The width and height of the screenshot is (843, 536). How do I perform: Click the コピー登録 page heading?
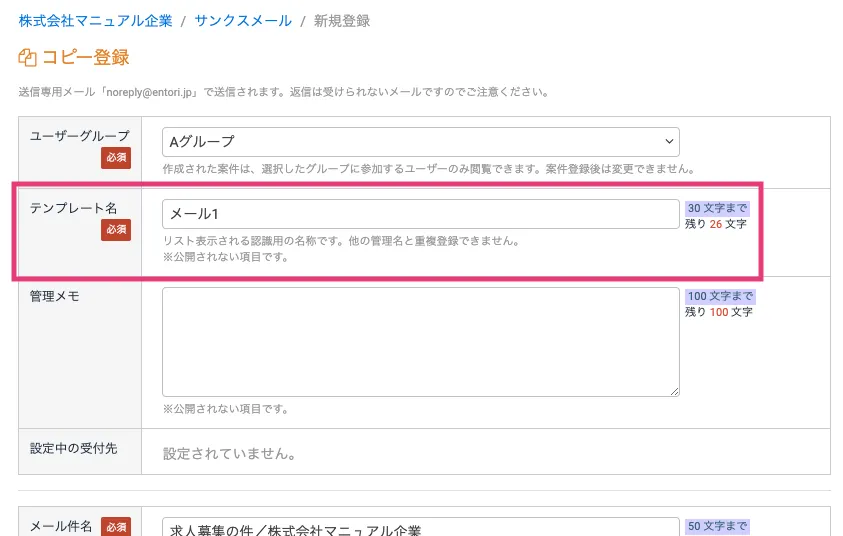coord(85,58)
